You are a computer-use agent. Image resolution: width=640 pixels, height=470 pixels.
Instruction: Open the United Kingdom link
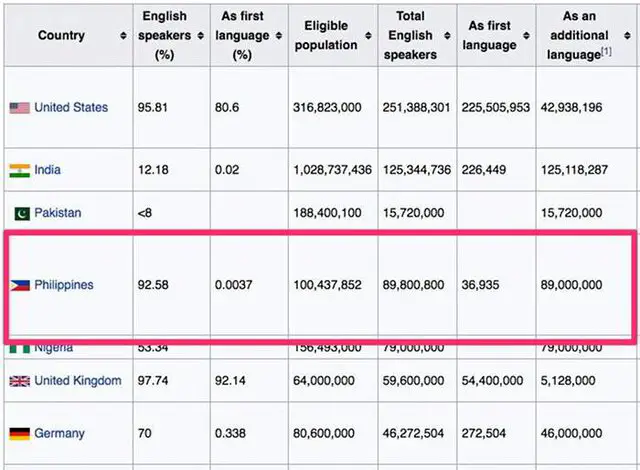pyautogui.click(x=78, y=381)
